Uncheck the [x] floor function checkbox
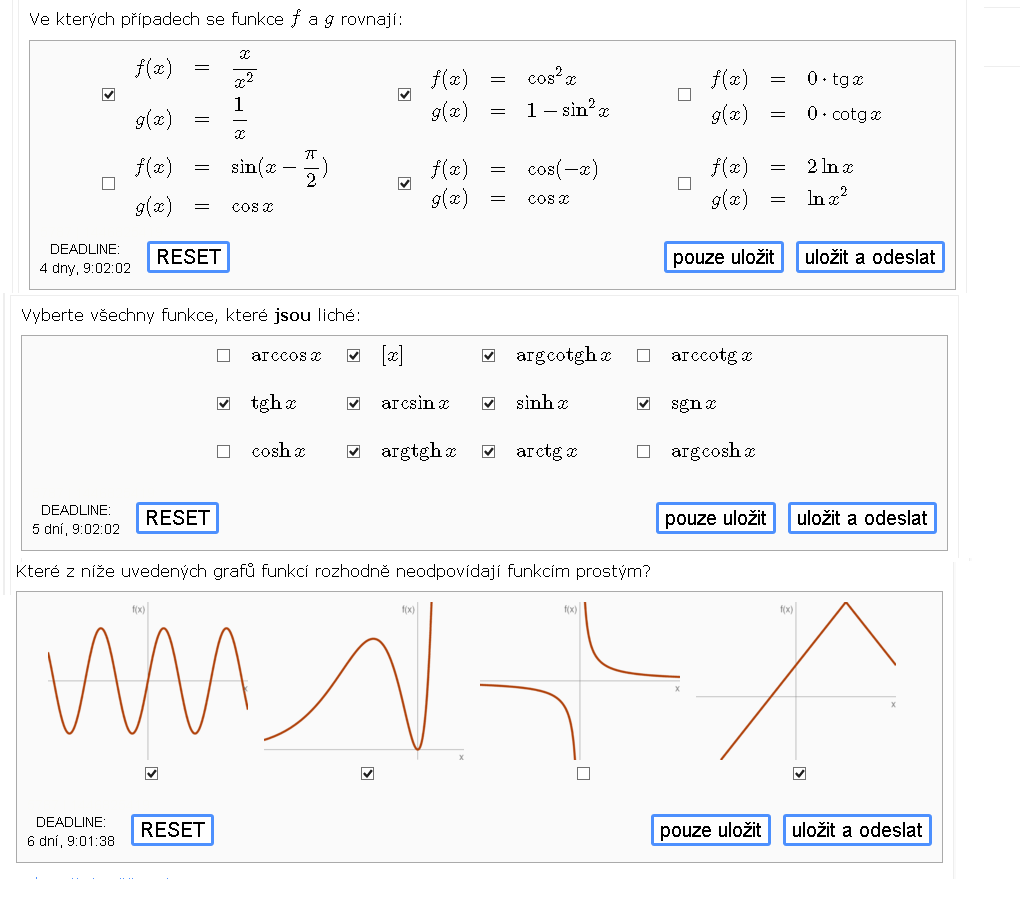Screen dimensions: 1020x897 (x=354, y=356)
